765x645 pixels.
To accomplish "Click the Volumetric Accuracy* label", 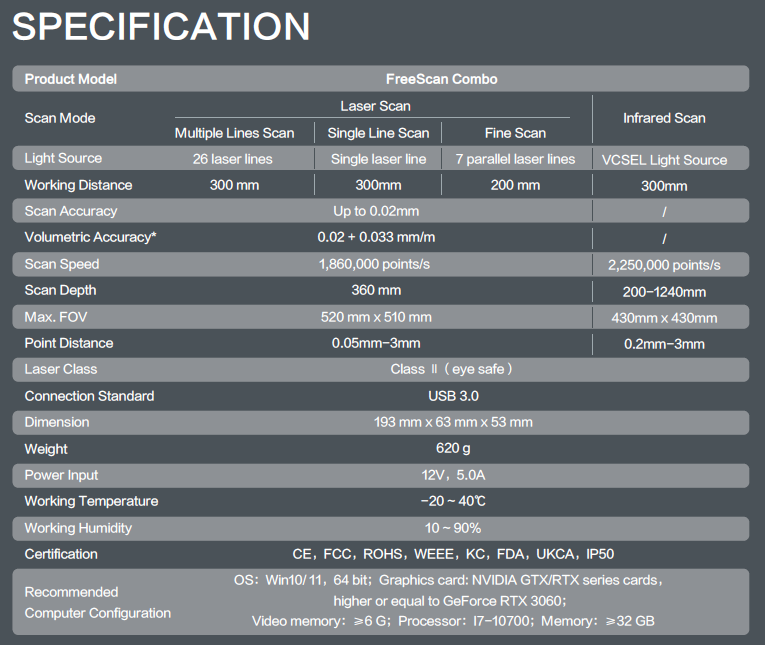I will (x=90, y=237).
